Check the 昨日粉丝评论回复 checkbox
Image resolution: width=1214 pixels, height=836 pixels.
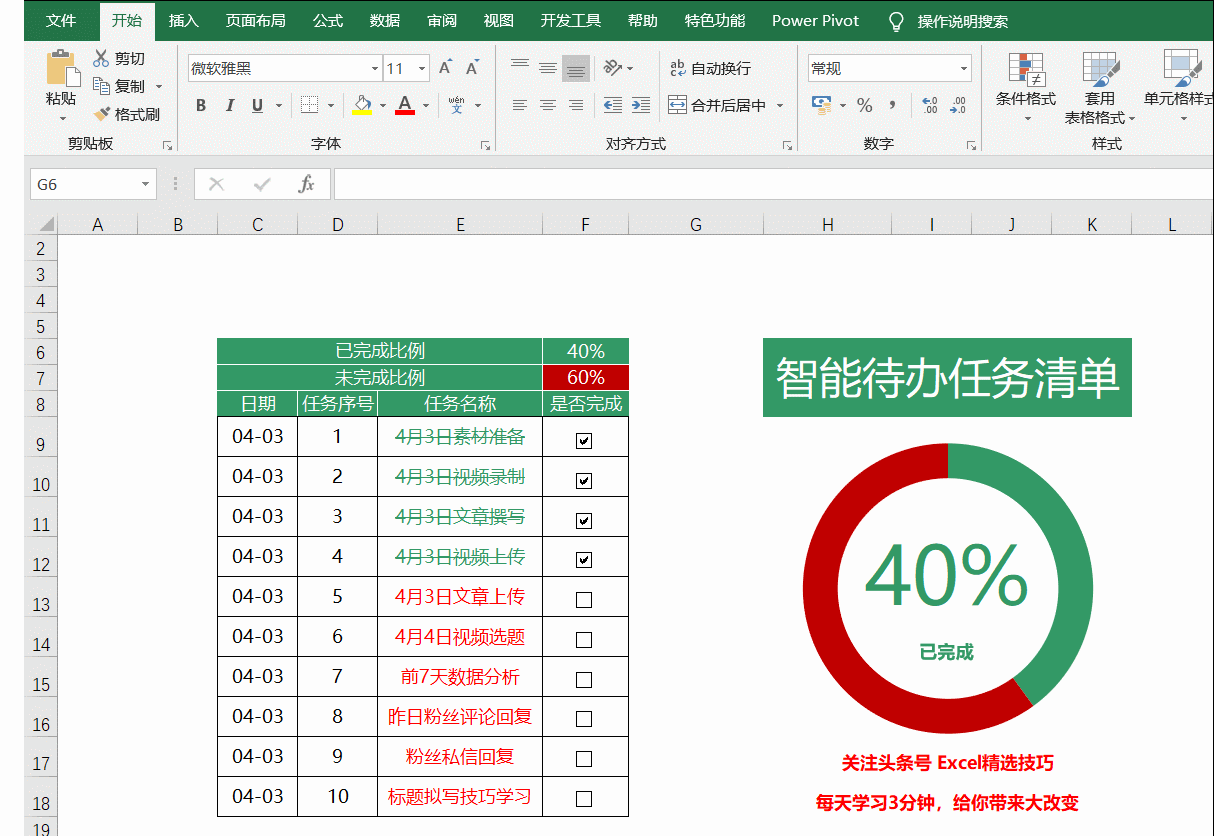tap(584, 719)
